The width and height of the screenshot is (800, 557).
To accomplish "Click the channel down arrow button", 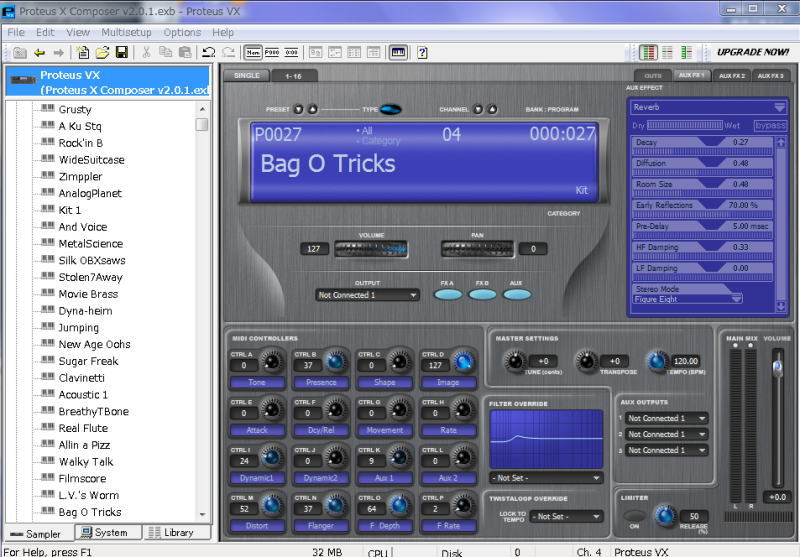I will point(478,109).
